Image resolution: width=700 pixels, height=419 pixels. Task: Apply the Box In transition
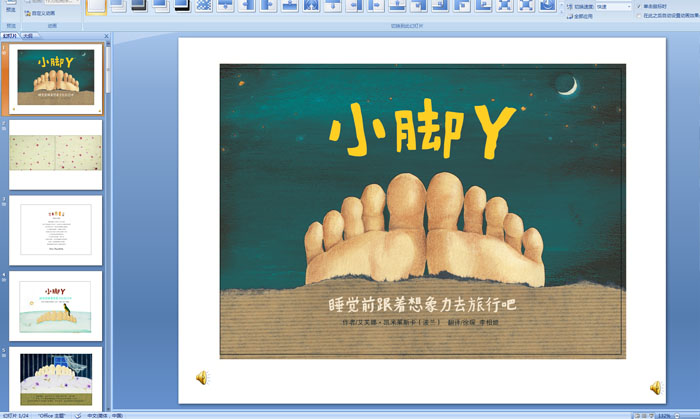[x=504, y=5]
